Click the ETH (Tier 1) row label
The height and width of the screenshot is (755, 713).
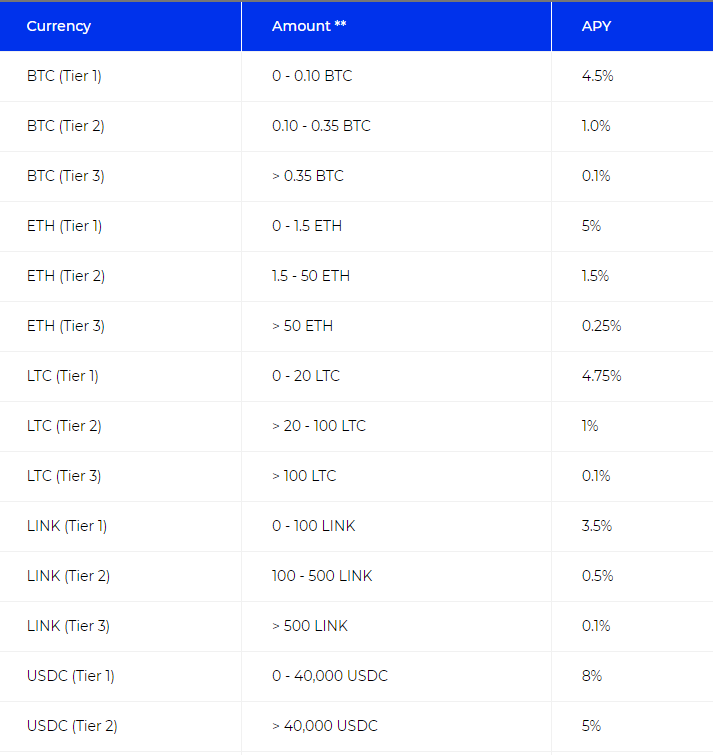pyautogui.click(x=65, y=226)
